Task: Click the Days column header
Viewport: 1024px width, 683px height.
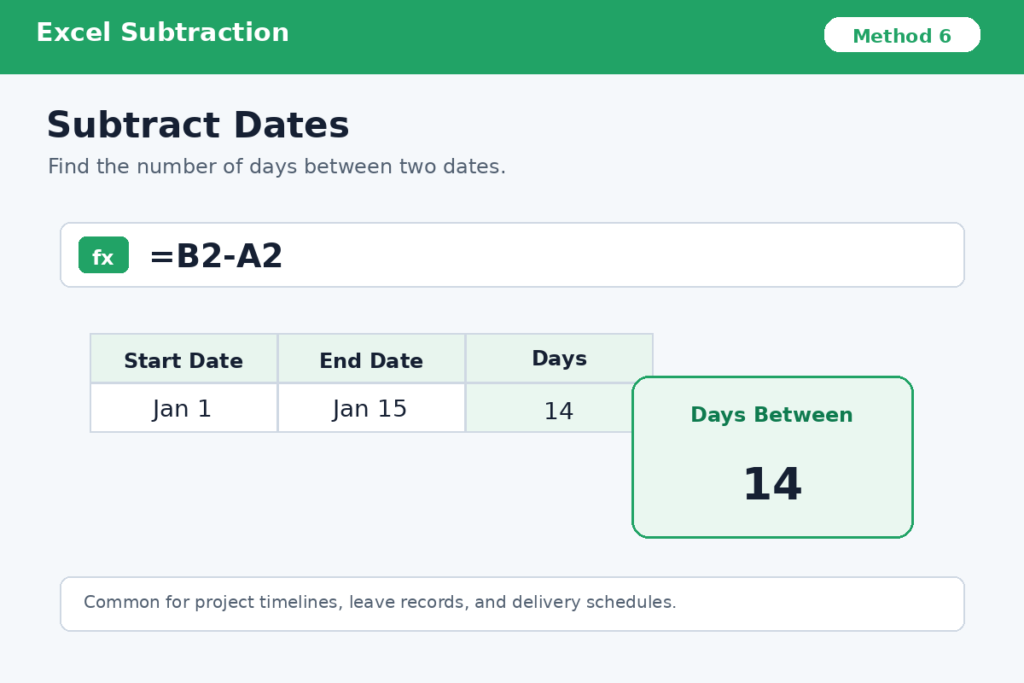Action: click(x=559, y=358)
